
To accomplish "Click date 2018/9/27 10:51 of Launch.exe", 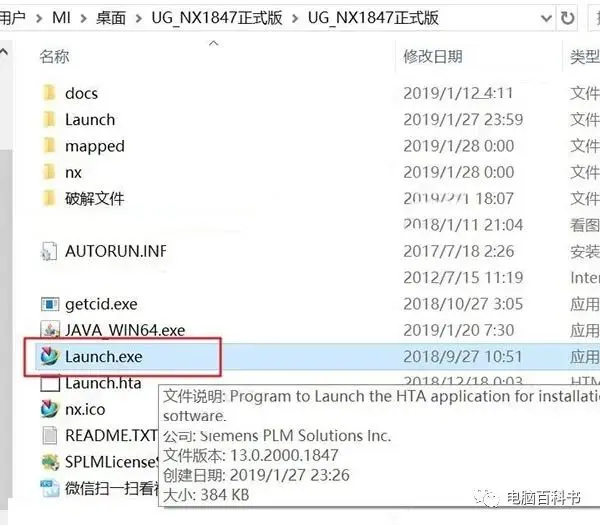I will coord(463,357).
